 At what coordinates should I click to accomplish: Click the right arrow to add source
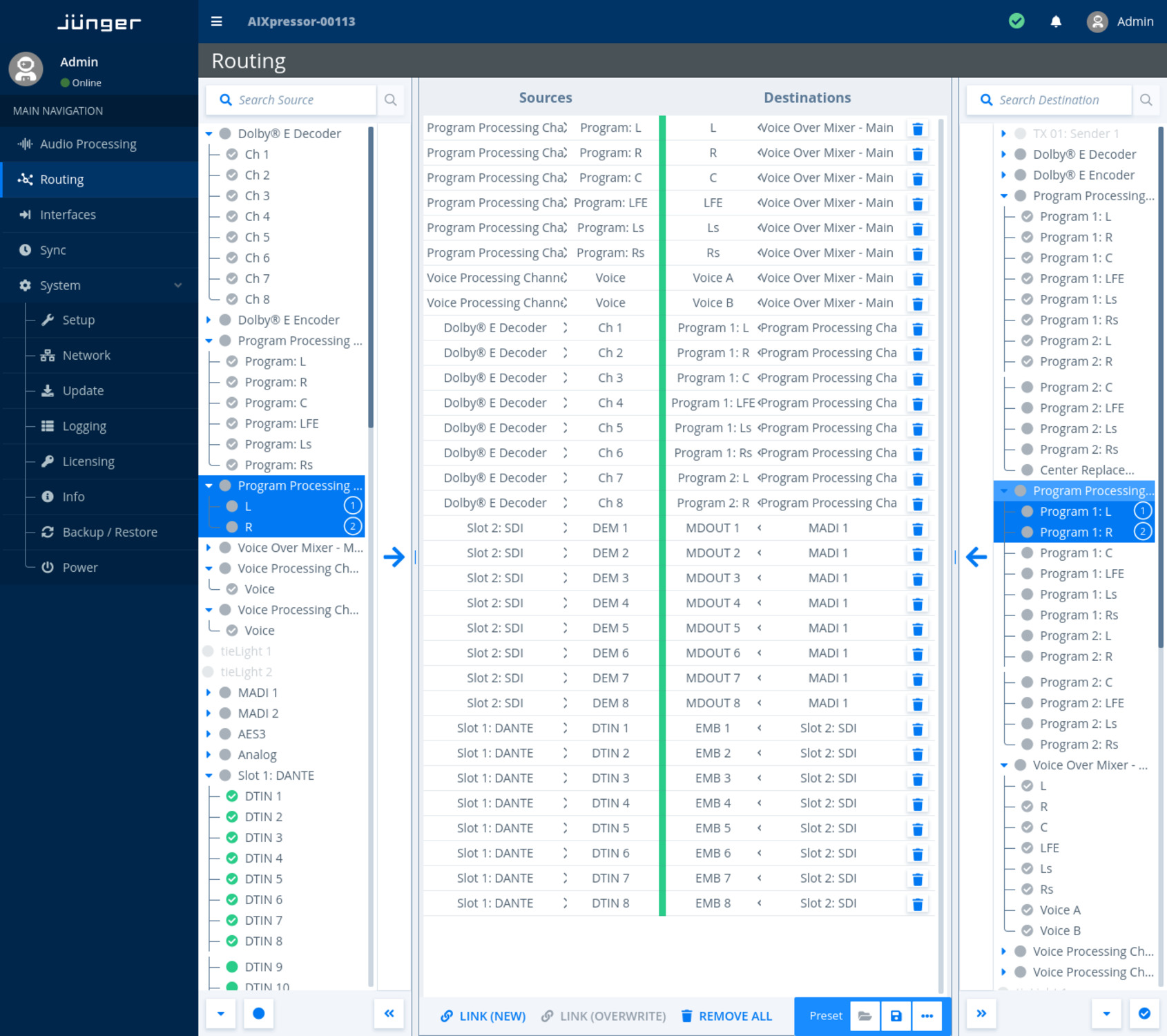[394, 557]
